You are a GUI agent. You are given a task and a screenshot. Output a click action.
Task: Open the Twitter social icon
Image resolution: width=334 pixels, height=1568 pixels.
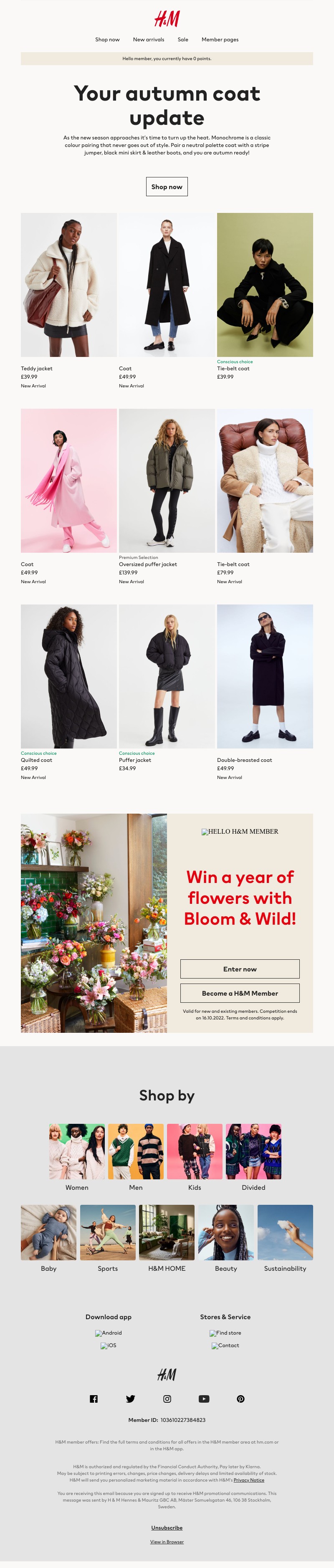130,1399
